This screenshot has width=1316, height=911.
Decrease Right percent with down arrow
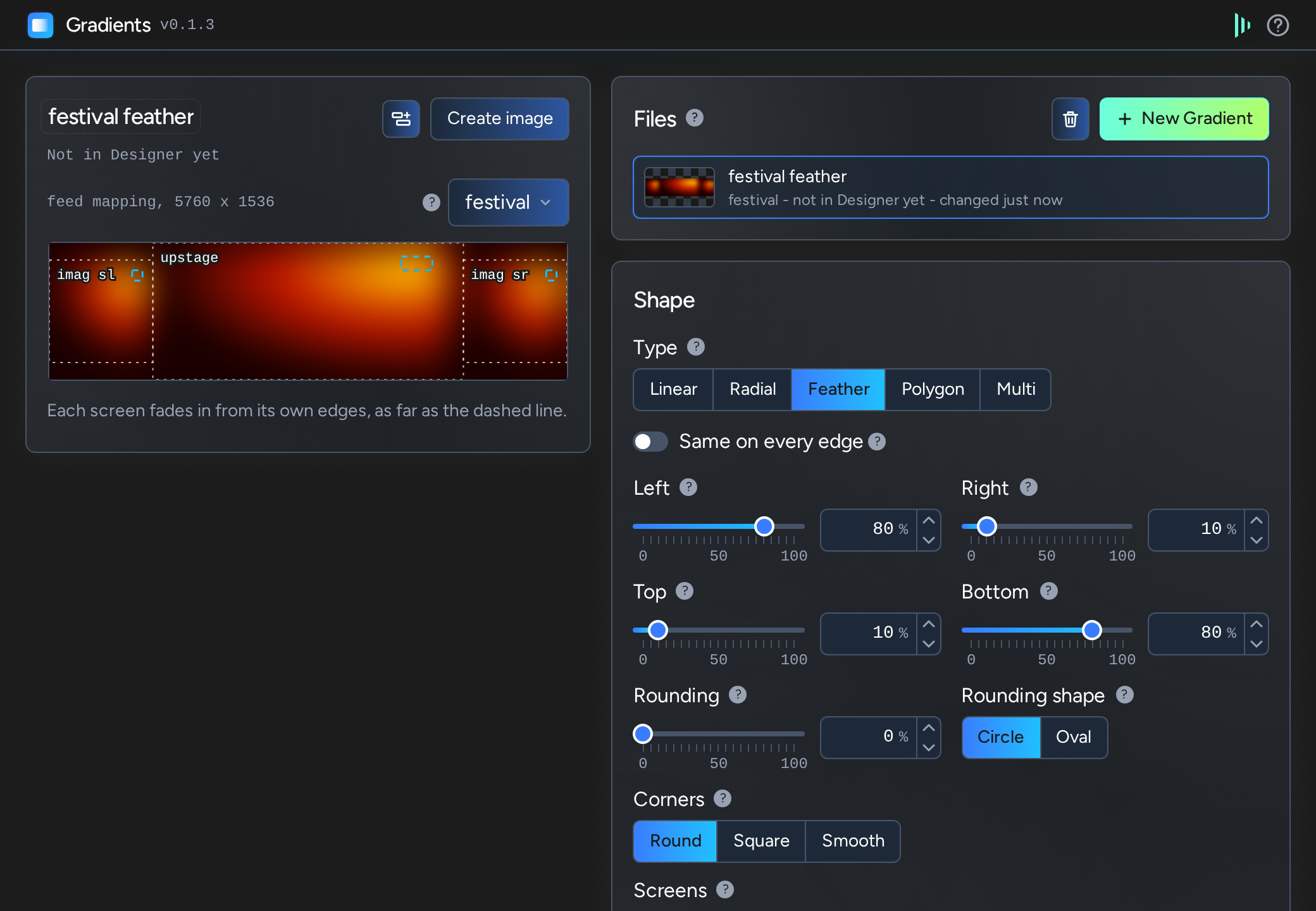pyautogui.click(x=1257, y=540)
